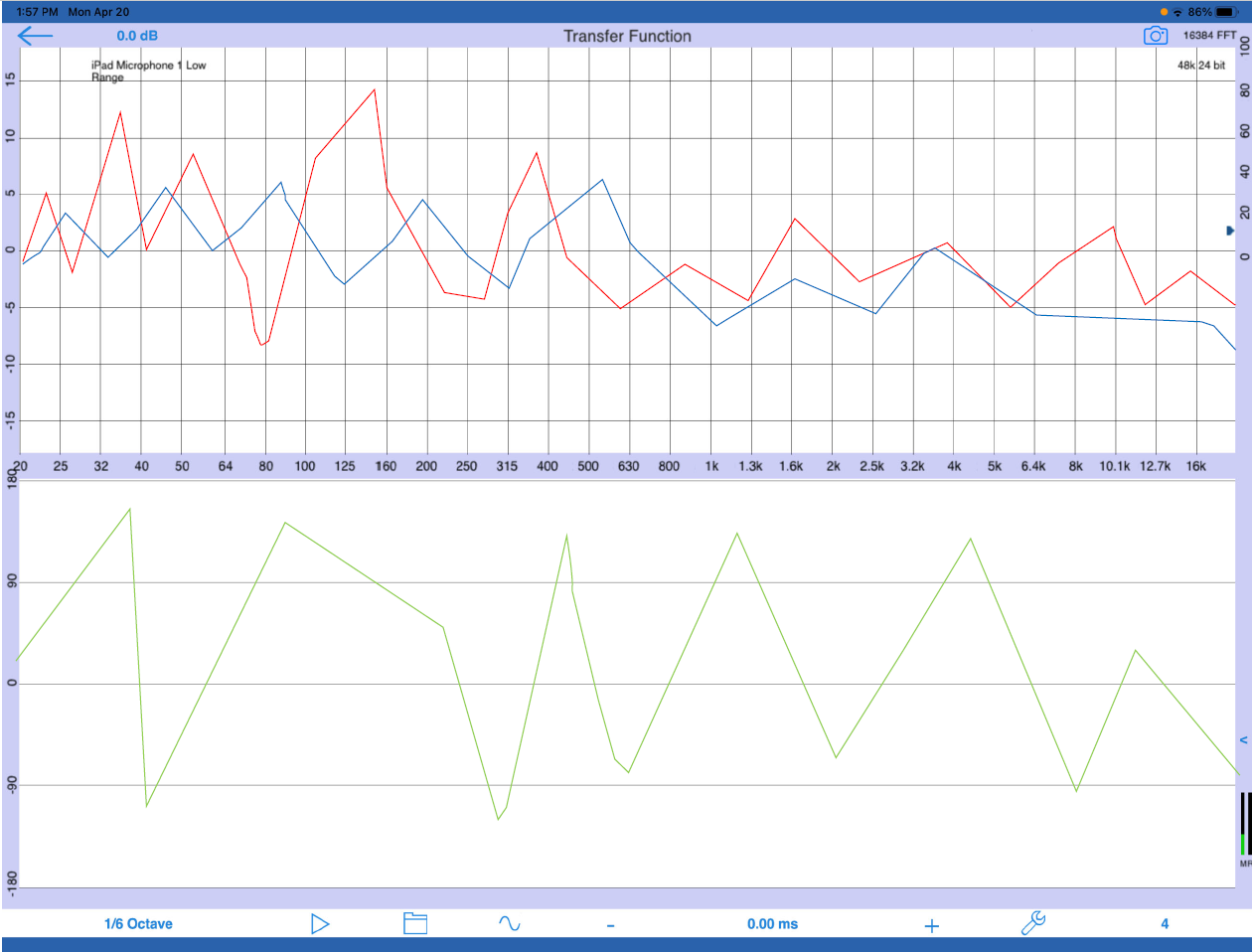Open saved files with the folder icon

pyautogui.click(x=415, y=924)
